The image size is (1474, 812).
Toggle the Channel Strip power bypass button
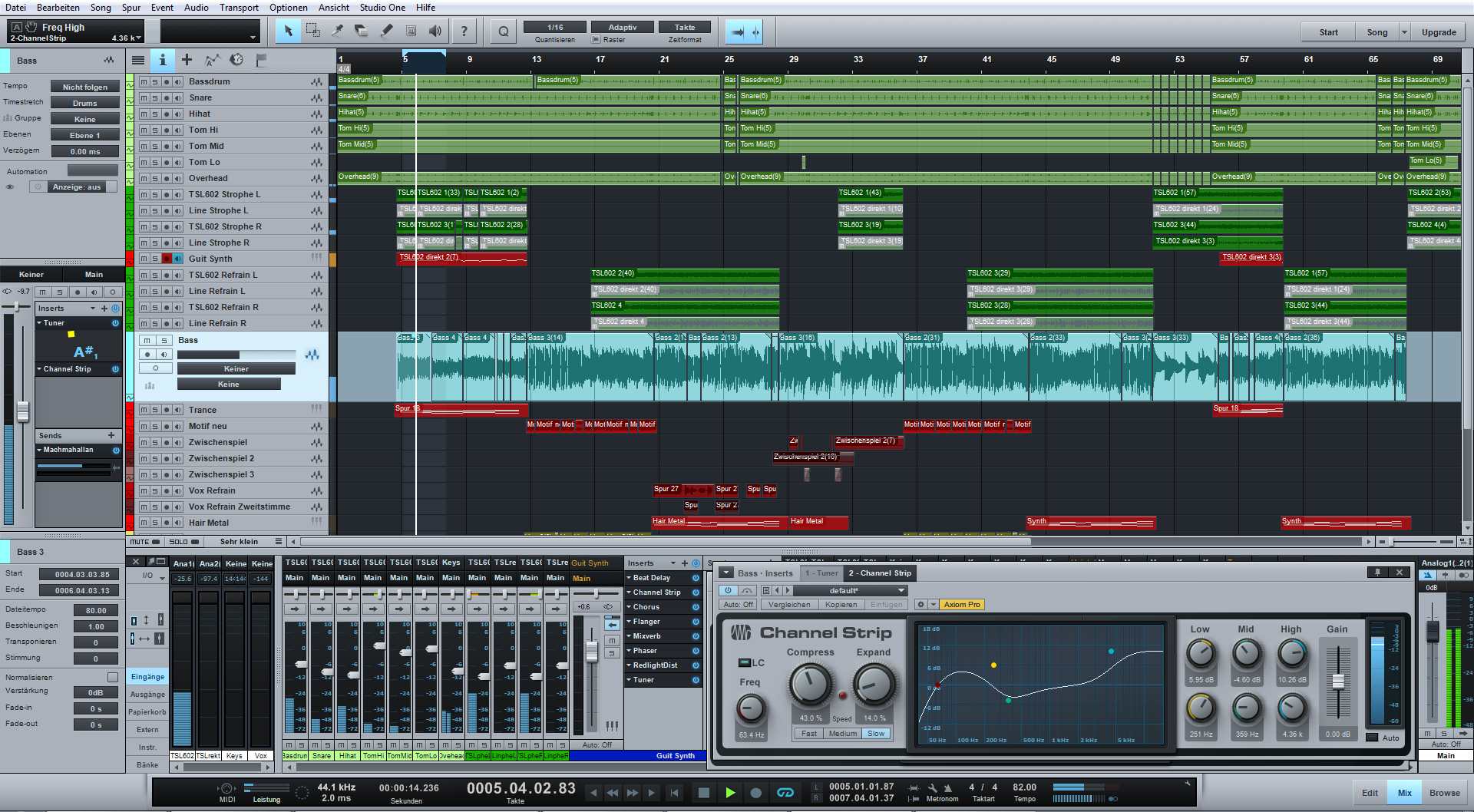[728, 590]
